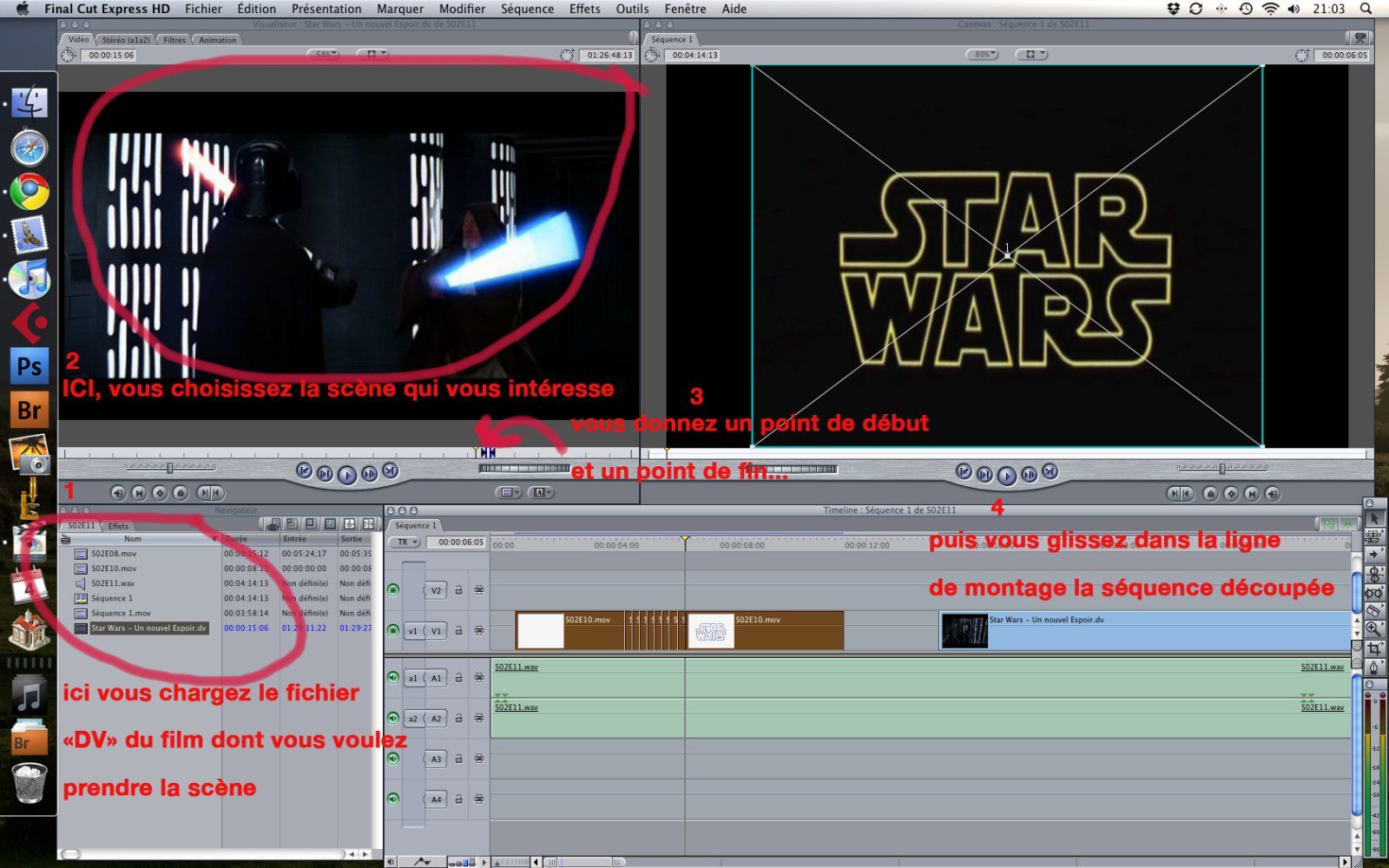Click Play In to Out in Viewer
This screenshot has height=868, width=1389.
pos(325,474)
